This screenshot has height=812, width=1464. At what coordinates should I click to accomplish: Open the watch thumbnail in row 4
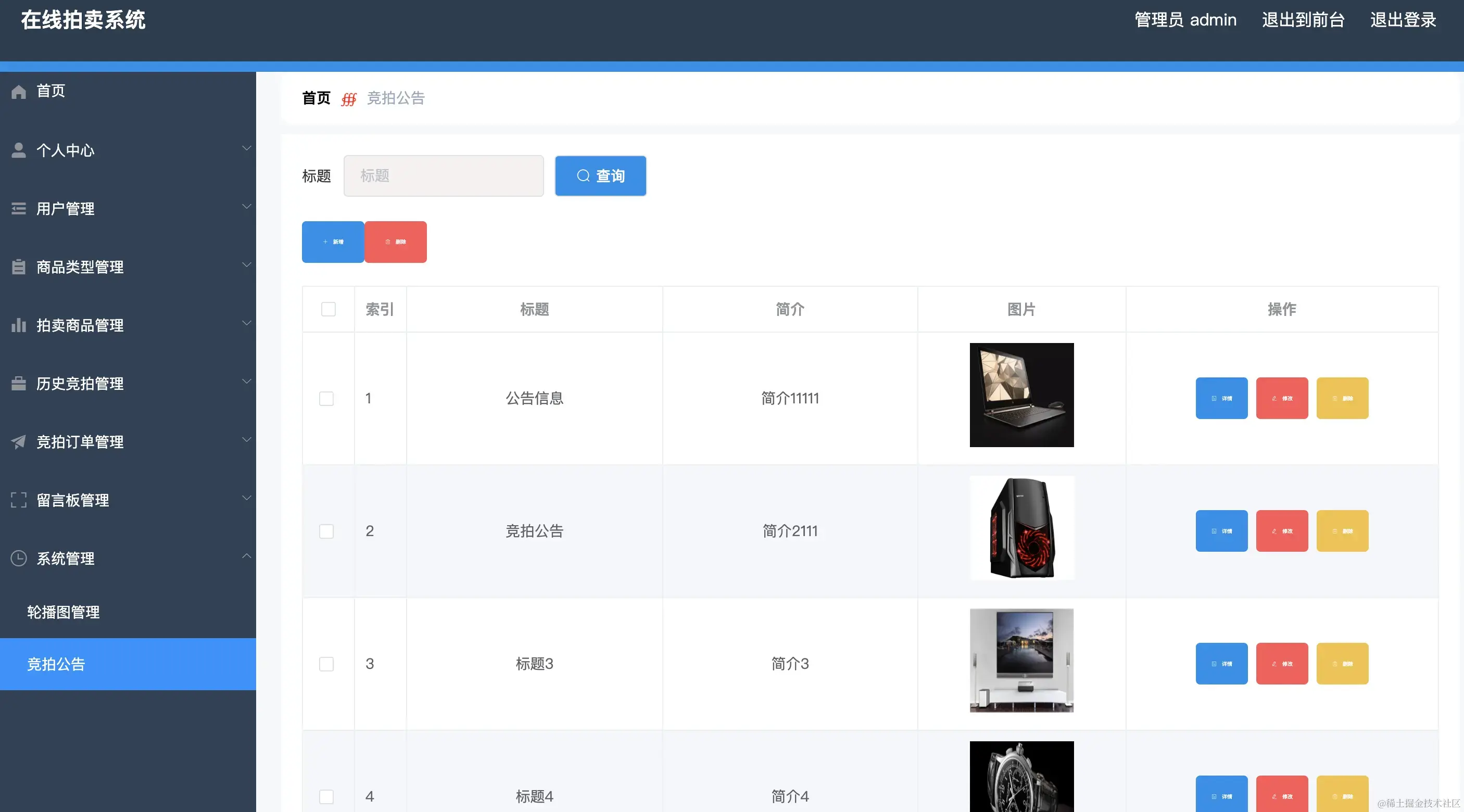1022,777
